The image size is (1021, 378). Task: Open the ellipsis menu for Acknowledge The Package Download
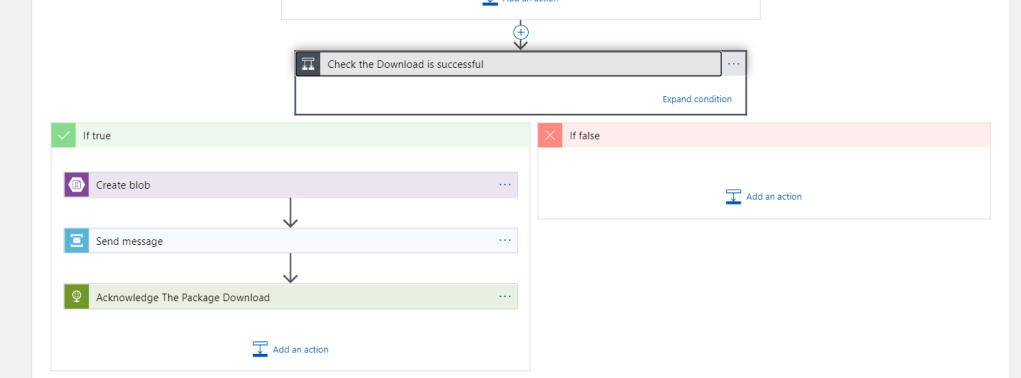505,297
